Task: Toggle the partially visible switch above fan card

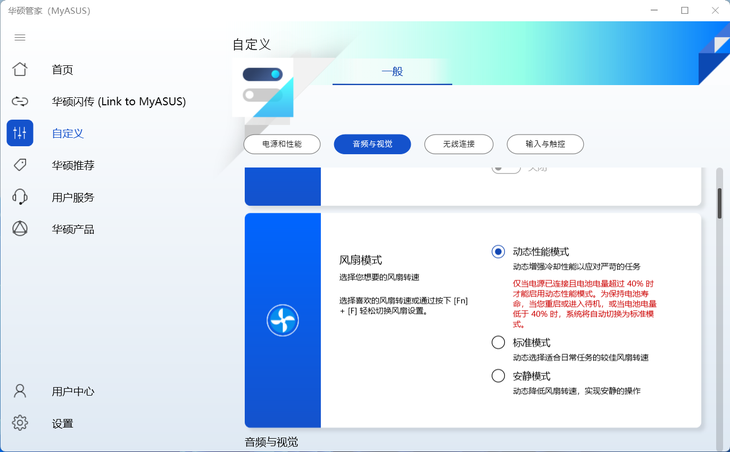Action: (506, 169)
